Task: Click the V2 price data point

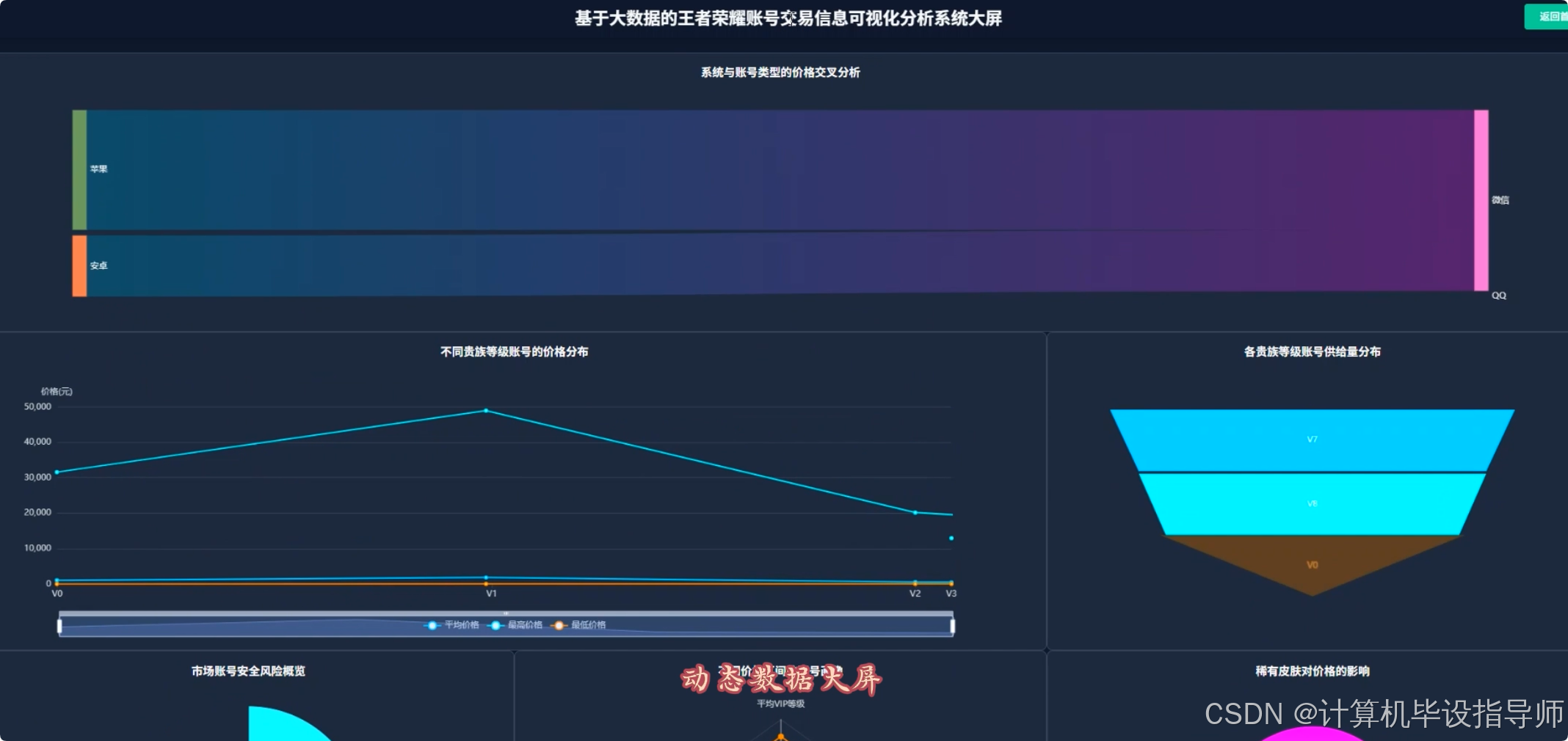Action: [x=915, y=513]
